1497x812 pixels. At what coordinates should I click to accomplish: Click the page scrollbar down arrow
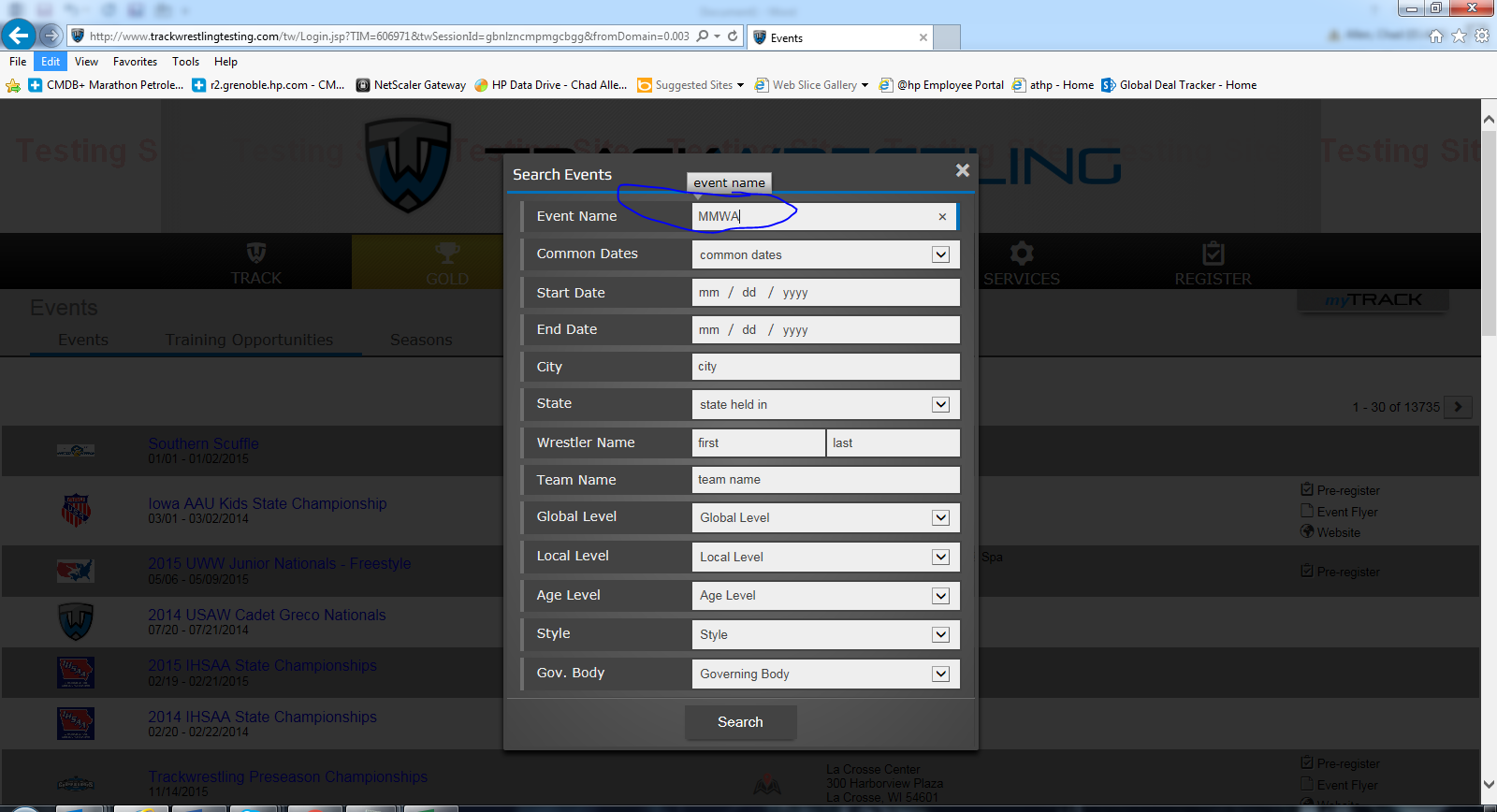point(1489,784)
